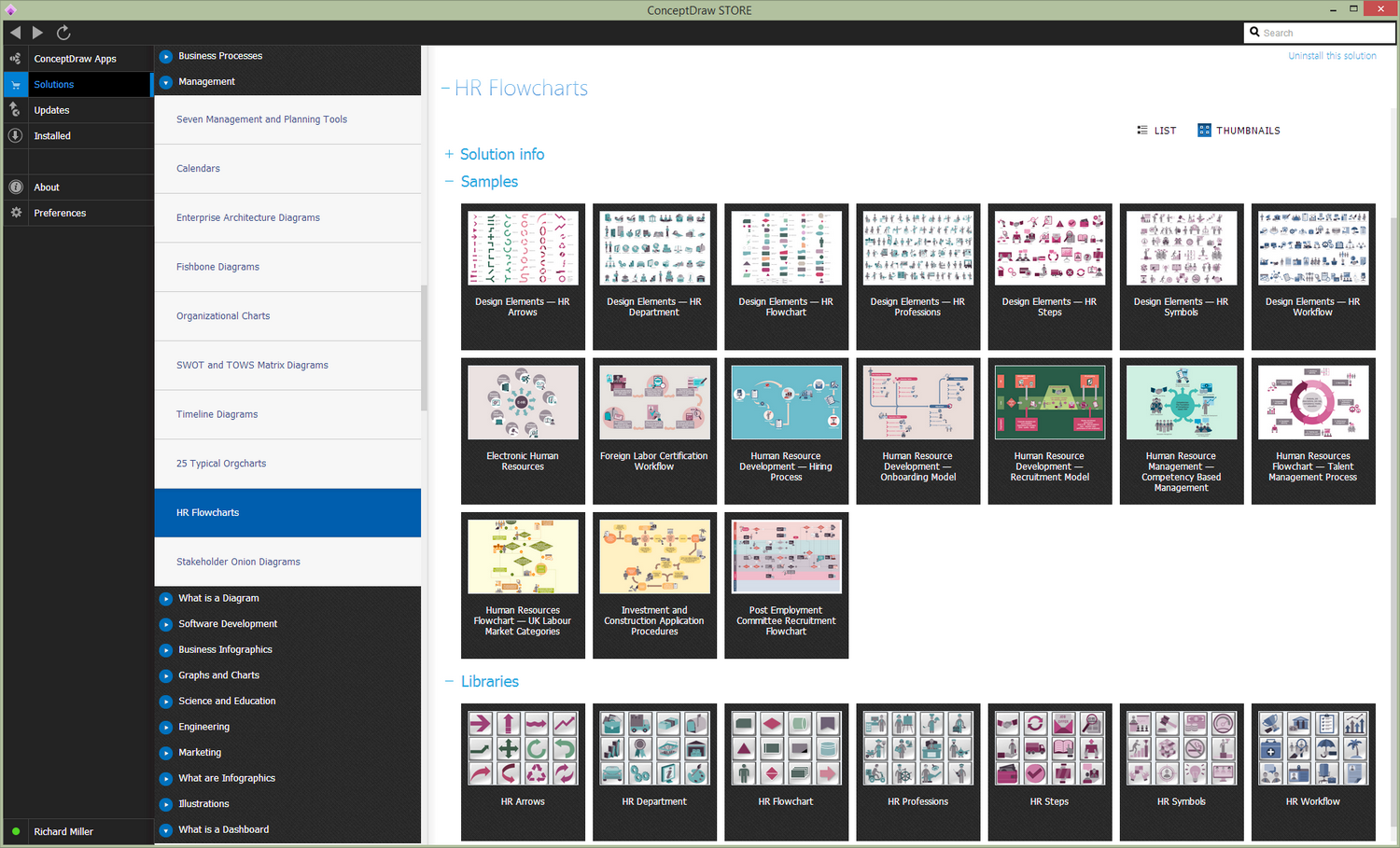The height and width of the screenshot is (848, 1400).
Task: Click the ConceptDraw Apps sidebar icon
Action: tap(16, 59)
